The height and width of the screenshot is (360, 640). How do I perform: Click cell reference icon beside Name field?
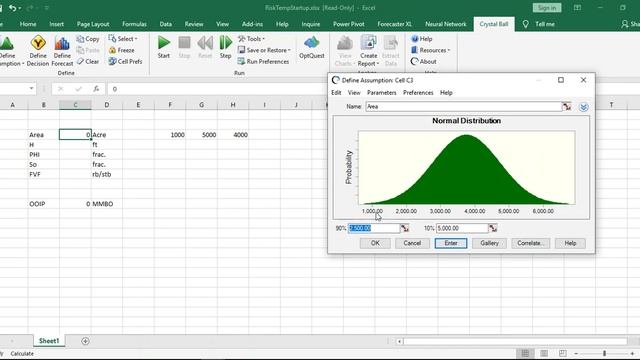click(567, 107)
